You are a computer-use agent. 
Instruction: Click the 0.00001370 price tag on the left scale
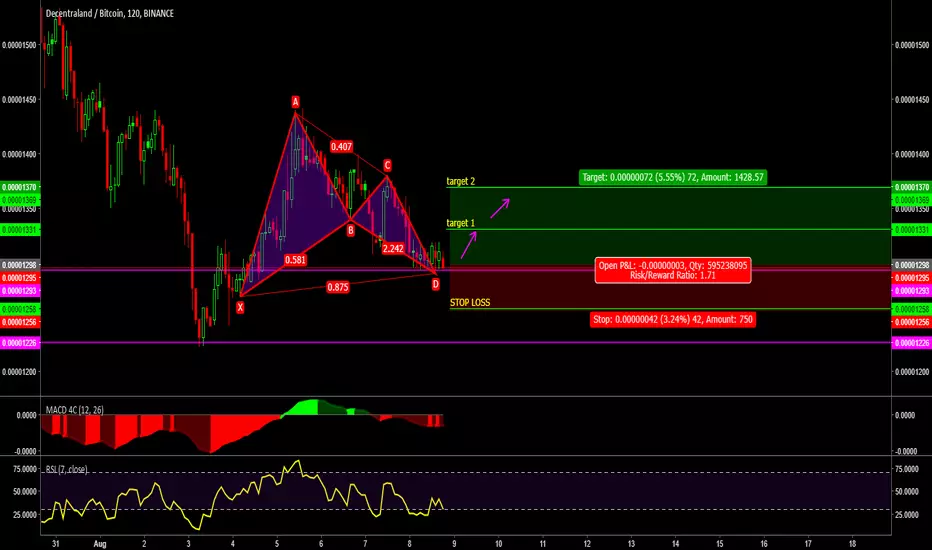click(x=20, y=187)
